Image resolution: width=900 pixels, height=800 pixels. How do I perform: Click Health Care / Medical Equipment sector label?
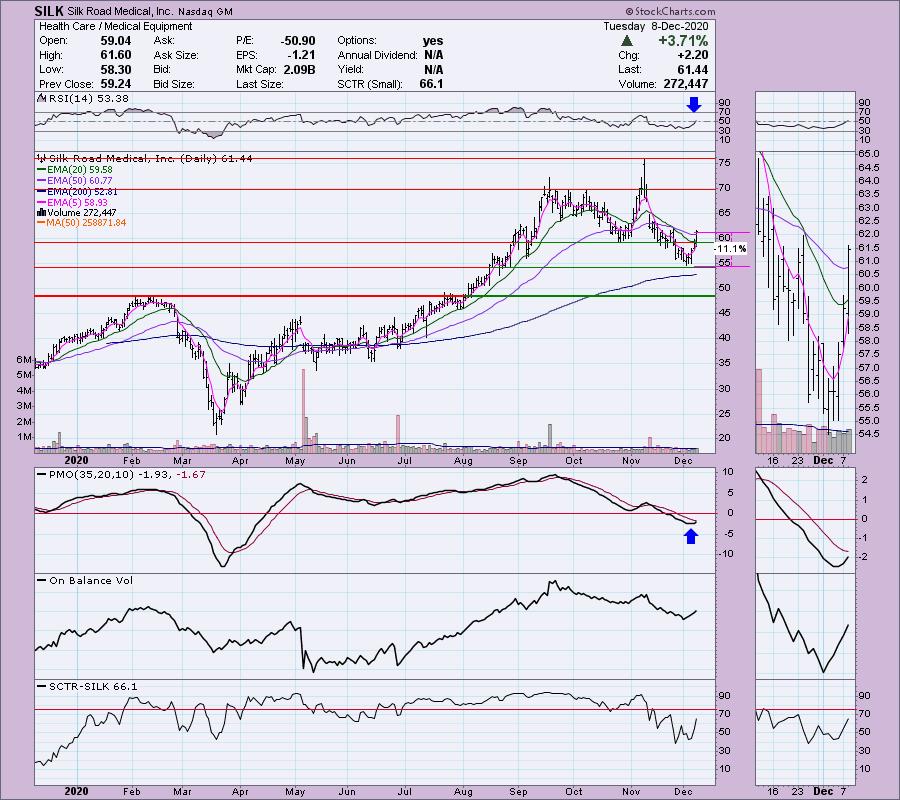pyautogui.click(x=115, y=26)
